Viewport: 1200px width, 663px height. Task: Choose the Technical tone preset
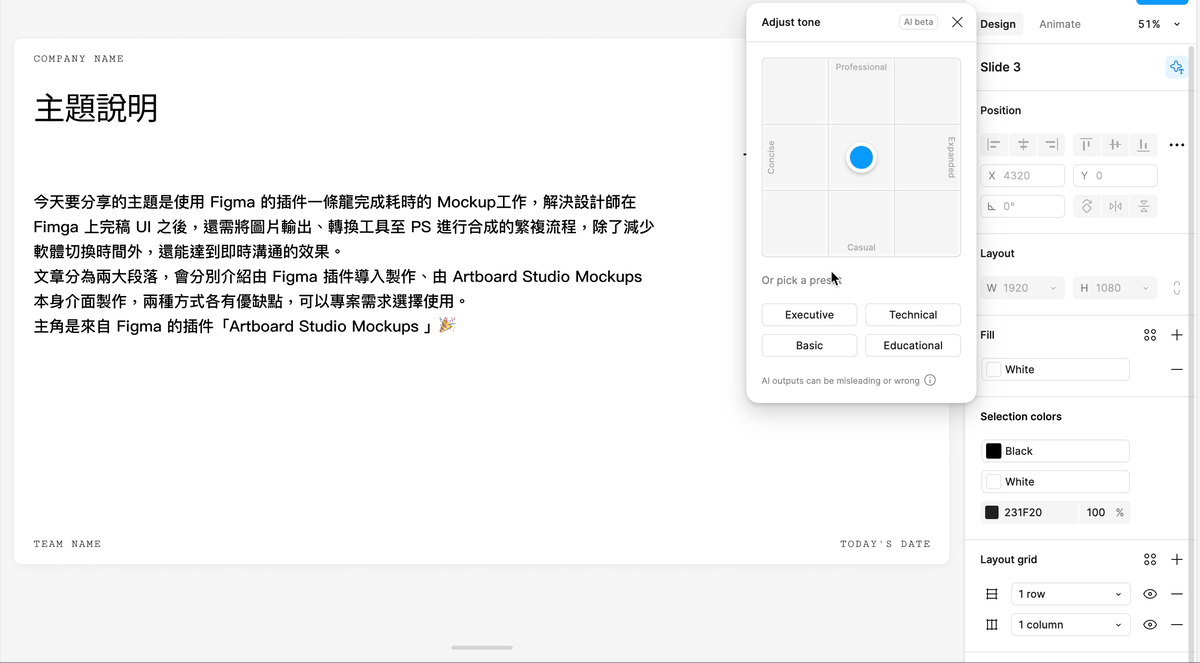913,315
